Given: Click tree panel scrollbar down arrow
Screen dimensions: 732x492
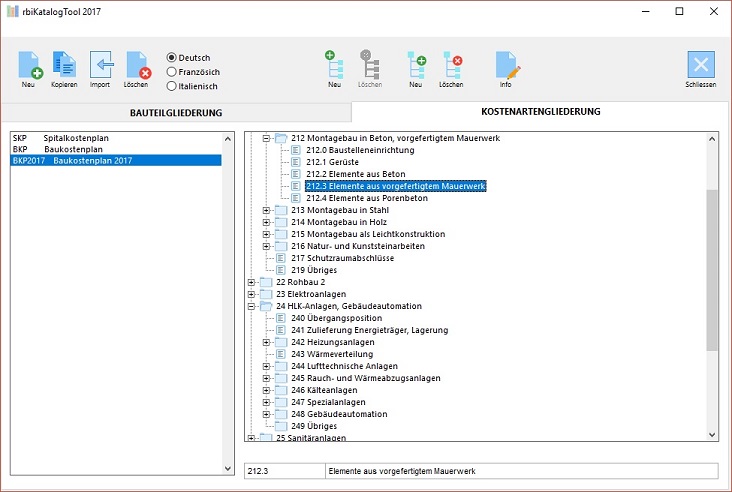Looking at the screenshot, I should [x=712, y=435].
